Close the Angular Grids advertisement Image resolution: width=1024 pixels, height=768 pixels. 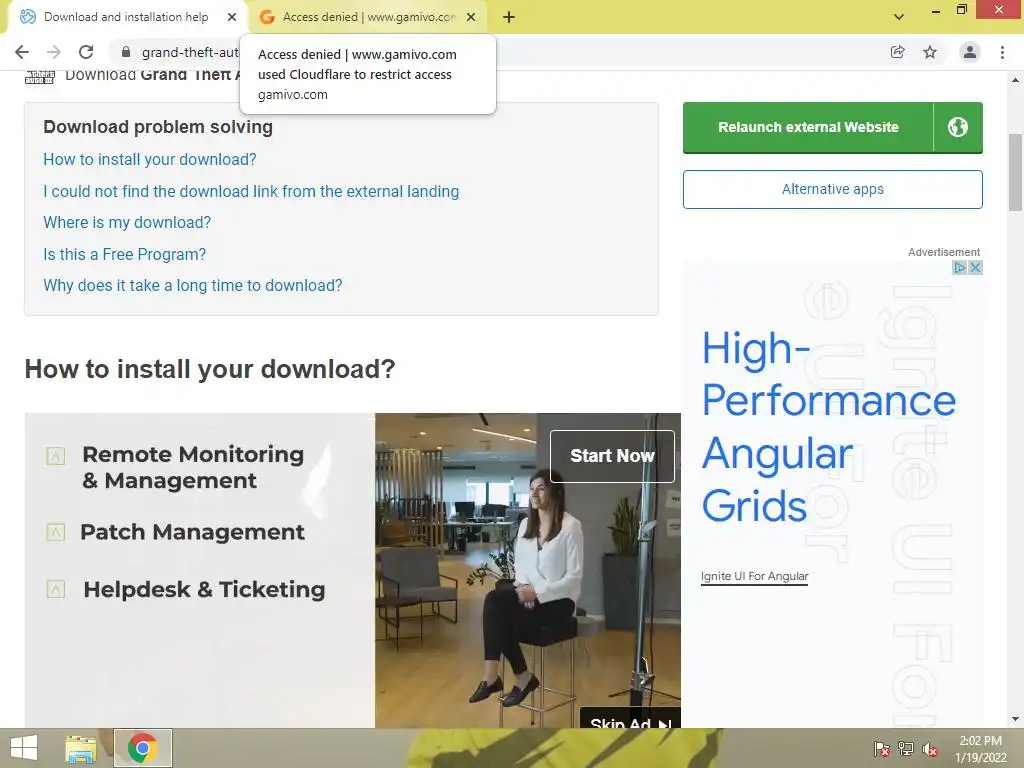click(x=975, y=267)
